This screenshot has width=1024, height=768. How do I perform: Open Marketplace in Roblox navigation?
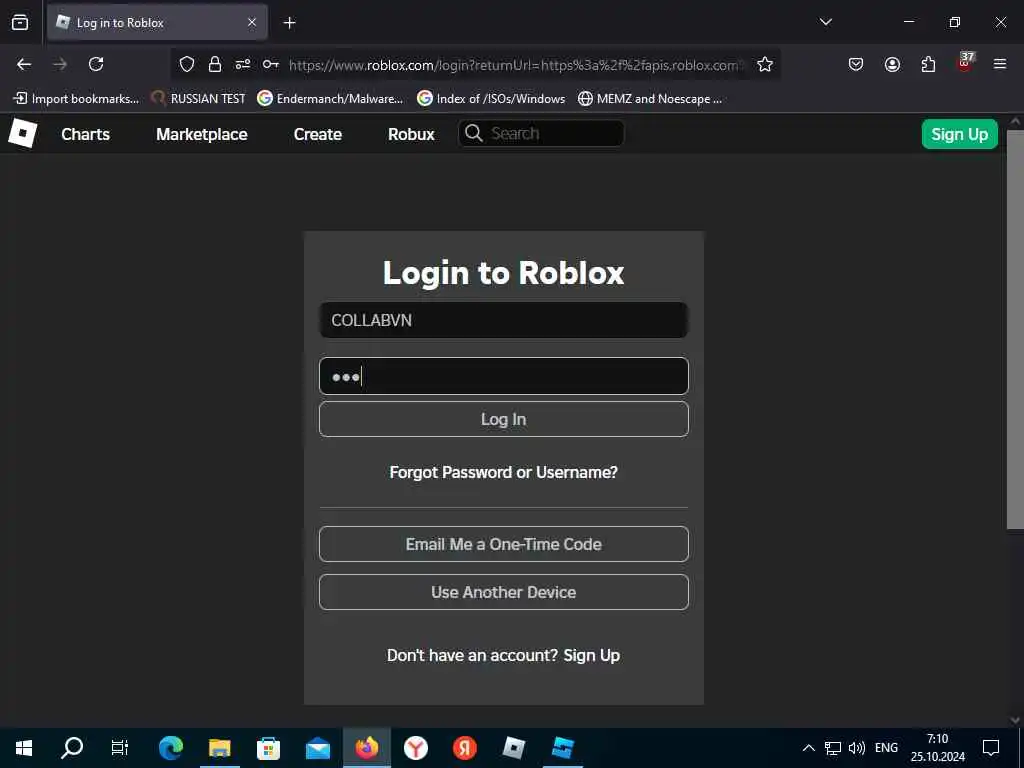tap(202, 134)
